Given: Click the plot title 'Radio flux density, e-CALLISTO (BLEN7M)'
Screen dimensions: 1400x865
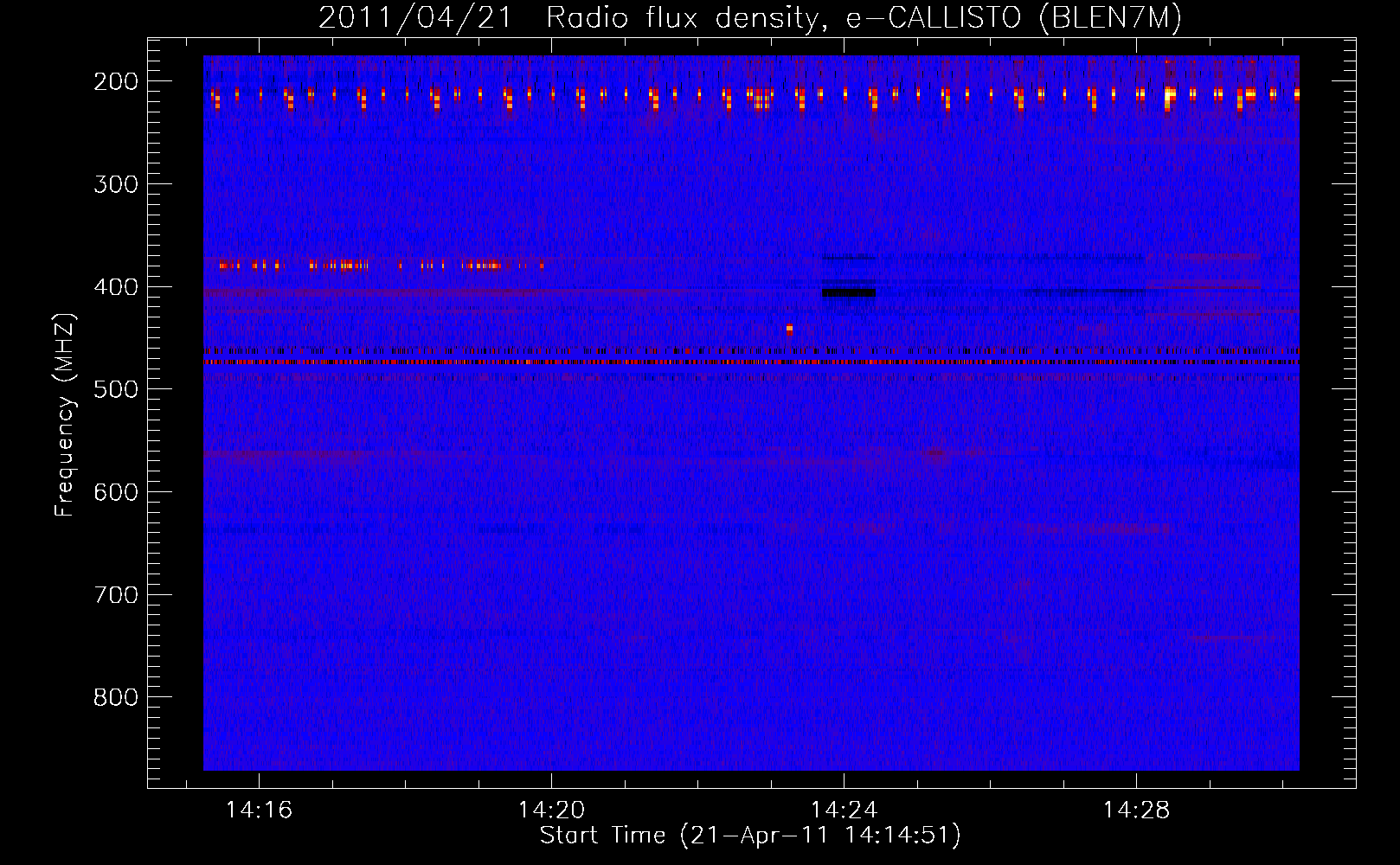Looking at the screenshot, I should (x=864, y=17).
